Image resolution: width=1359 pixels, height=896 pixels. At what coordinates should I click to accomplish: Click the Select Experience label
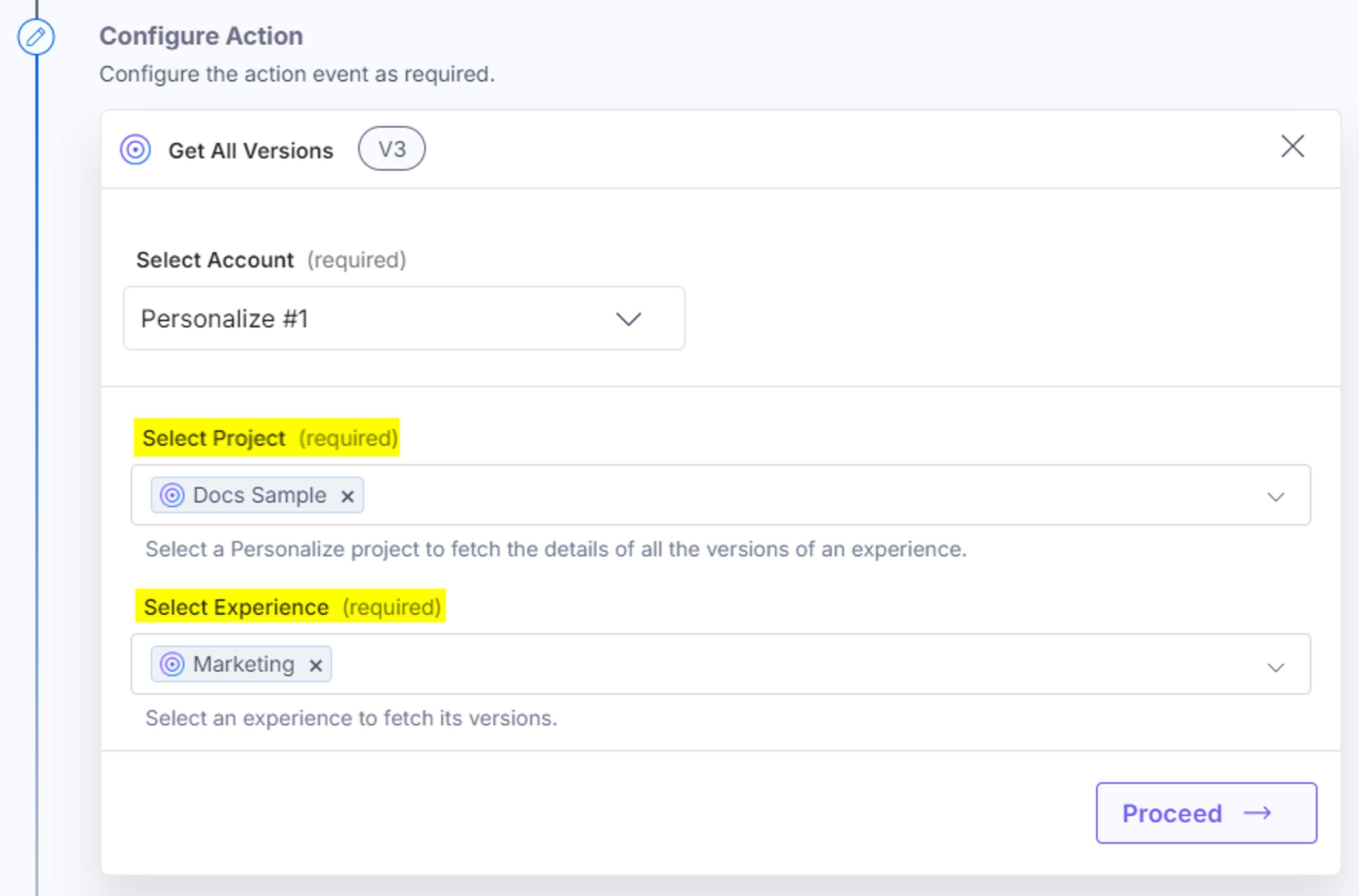[x=236, y=607]
